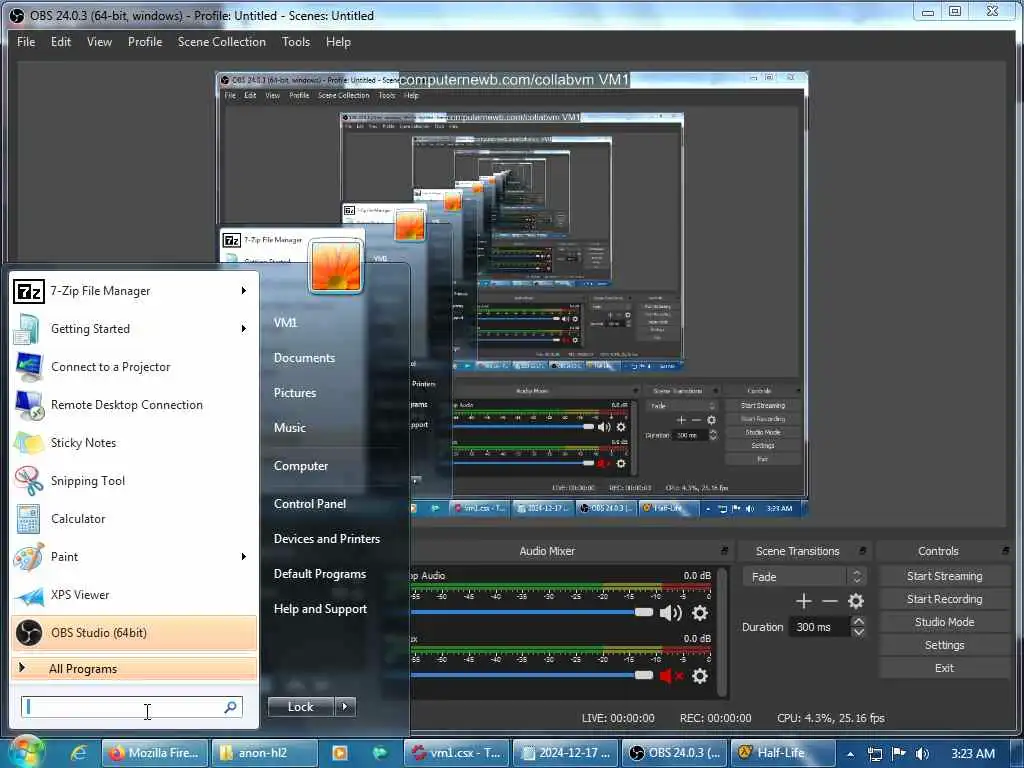Open Desktop Audio gear settings

(699, 613)
